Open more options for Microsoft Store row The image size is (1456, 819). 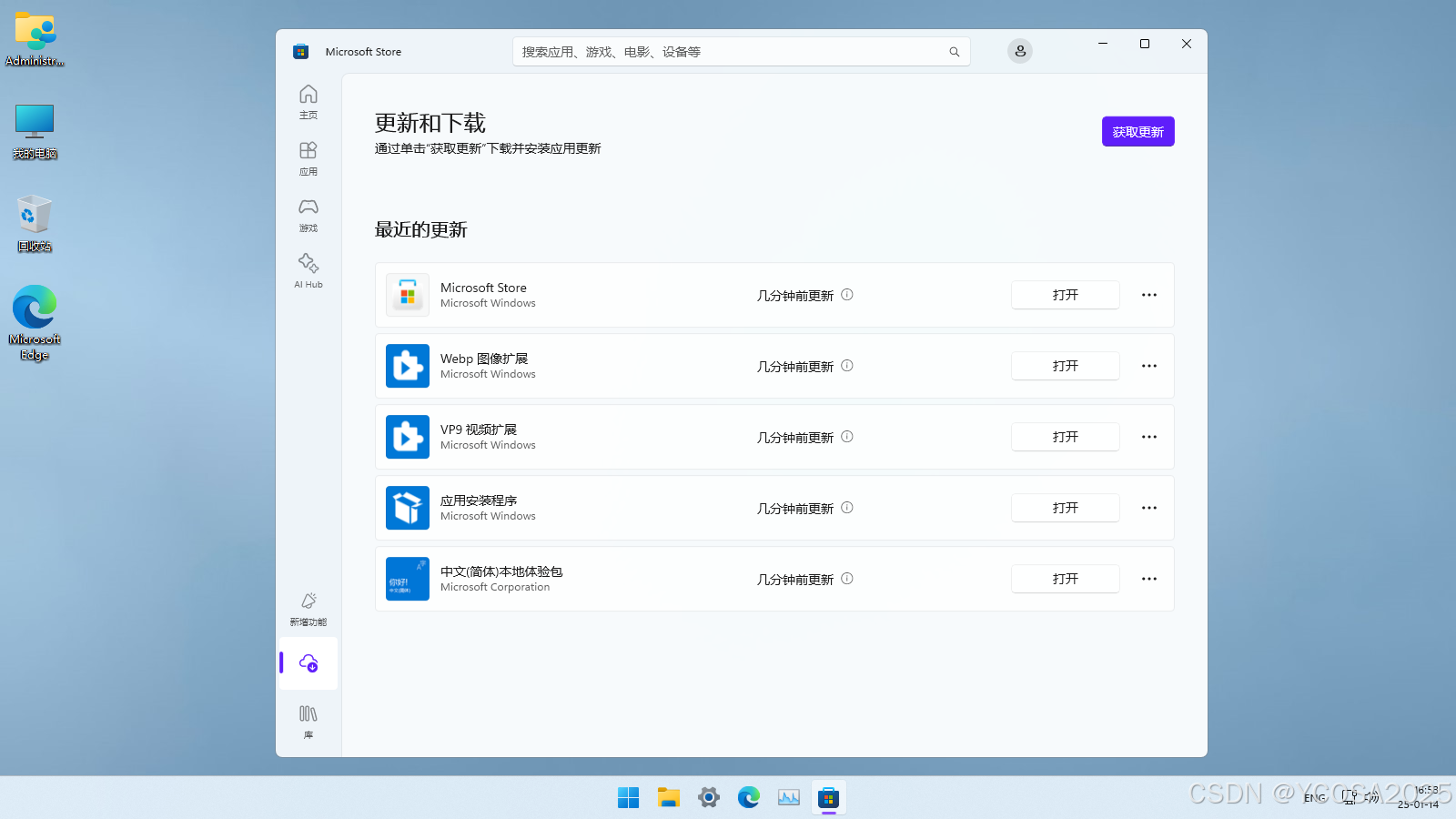click(1149, 295)
